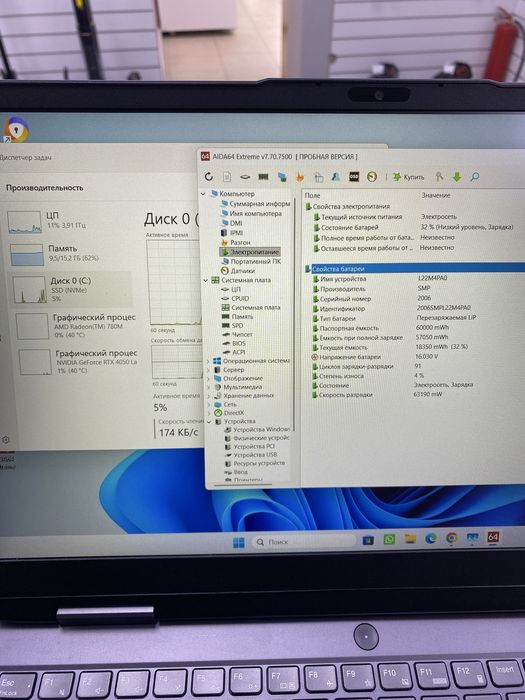
Task: Select Ресурсы устройств in the tree
Action: 255,463
